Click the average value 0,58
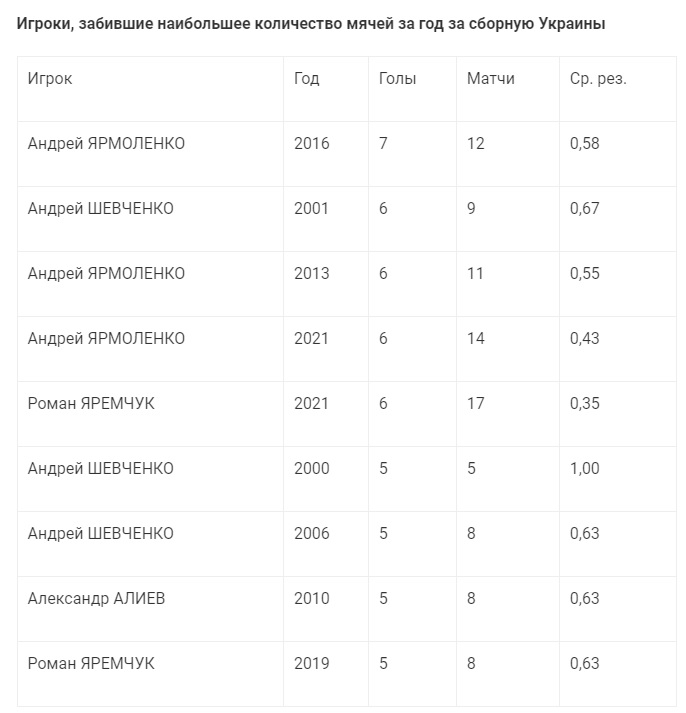Screen dimensions: 686x713 point(584,144)
